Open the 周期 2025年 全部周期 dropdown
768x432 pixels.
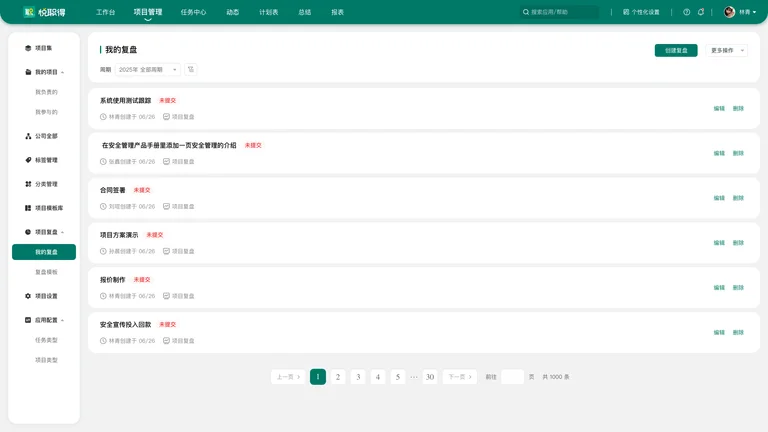[x=147, y=70]
